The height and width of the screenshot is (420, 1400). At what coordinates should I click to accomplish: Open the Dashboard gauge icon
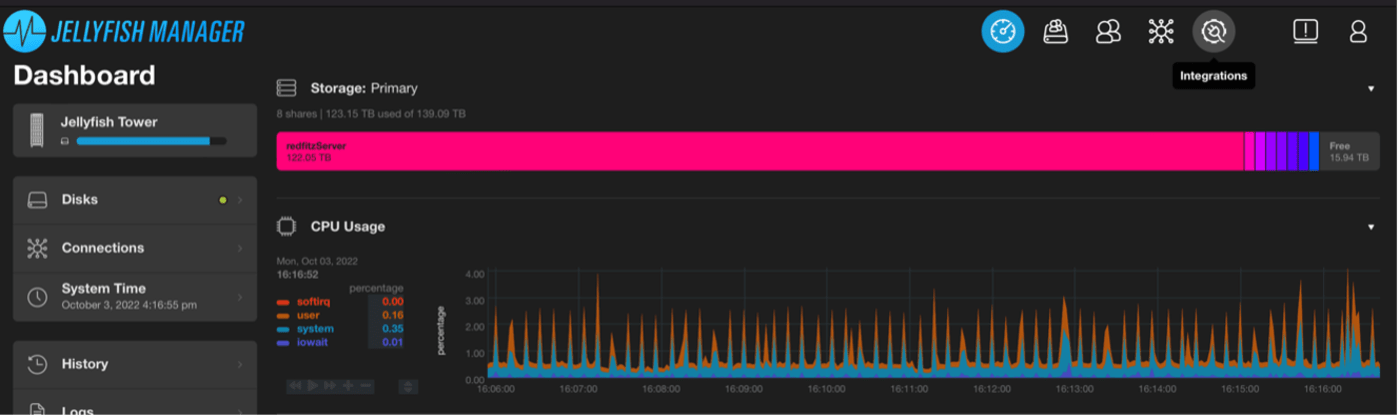[1002, 32]
